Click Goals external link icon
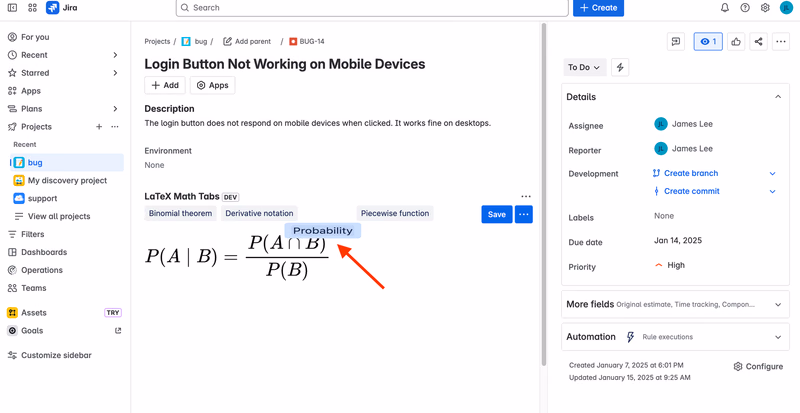800x413 pixels. point(118,330)
